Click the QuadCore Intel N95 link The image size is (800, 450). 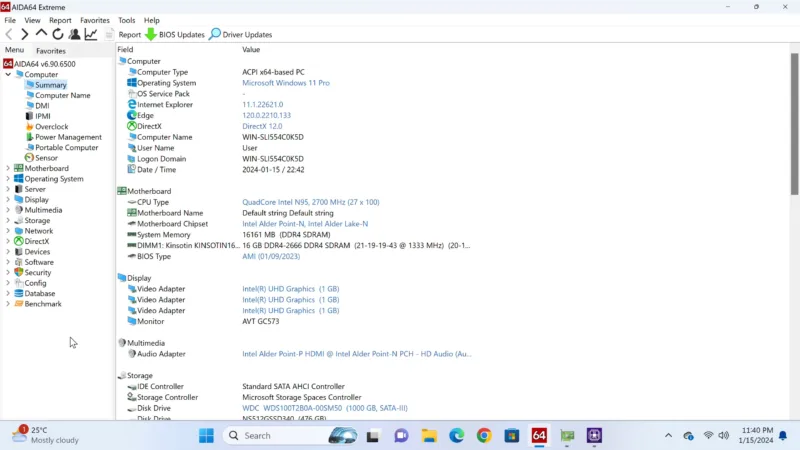[310, 202]
